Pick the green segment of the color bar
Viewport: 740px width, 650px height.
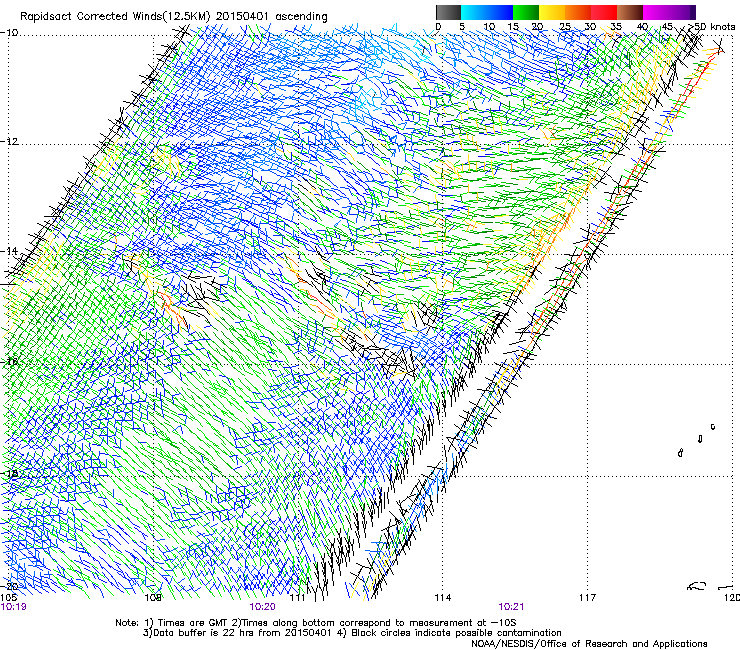pos(526,12)
